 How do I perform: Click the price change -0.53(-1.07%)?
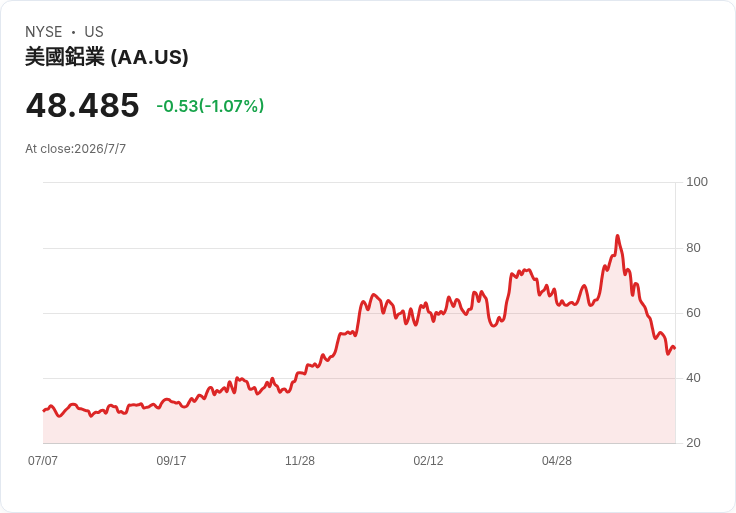coord(210,106)
